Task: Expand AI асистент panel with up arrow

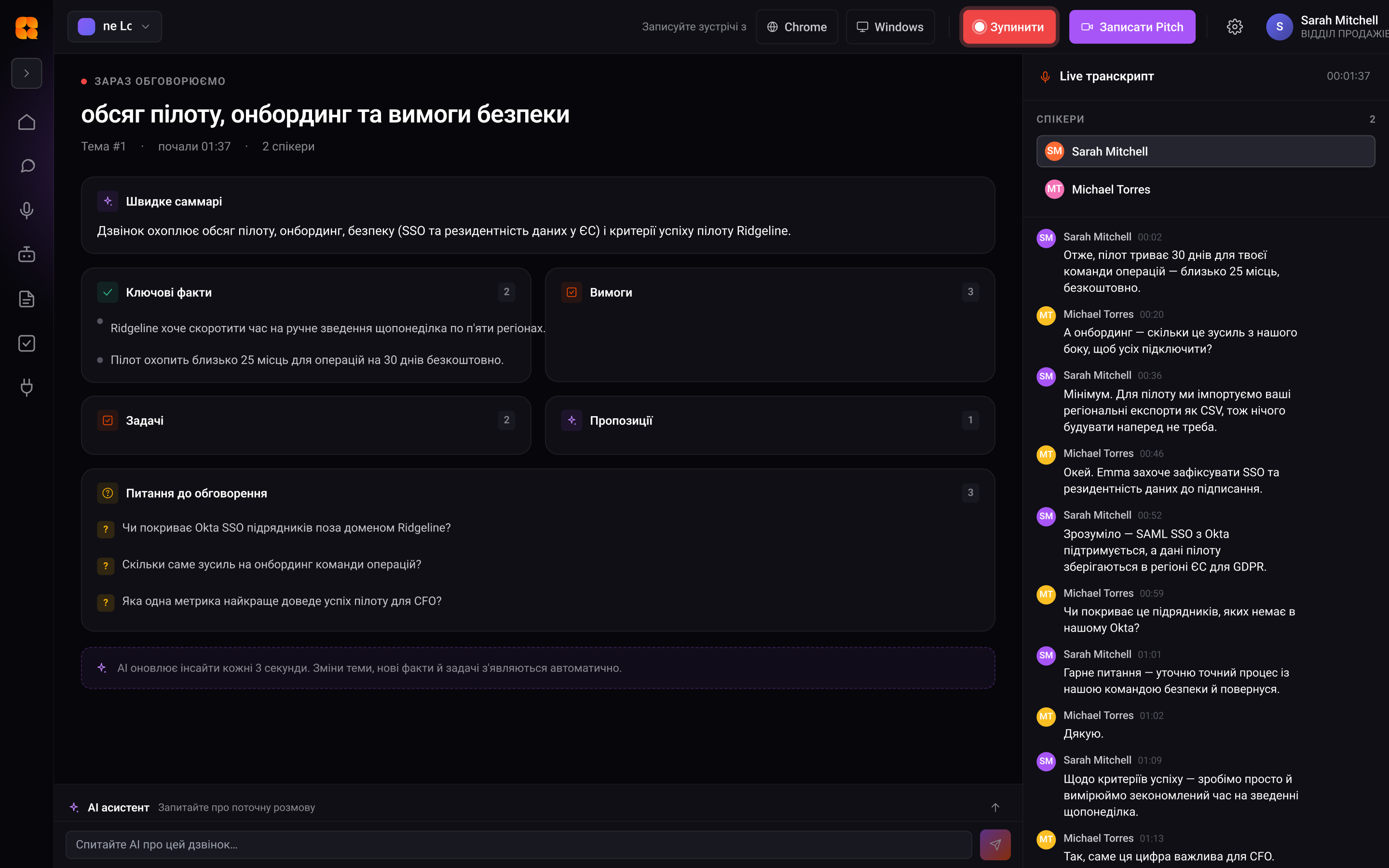Action: click(994, 807)
